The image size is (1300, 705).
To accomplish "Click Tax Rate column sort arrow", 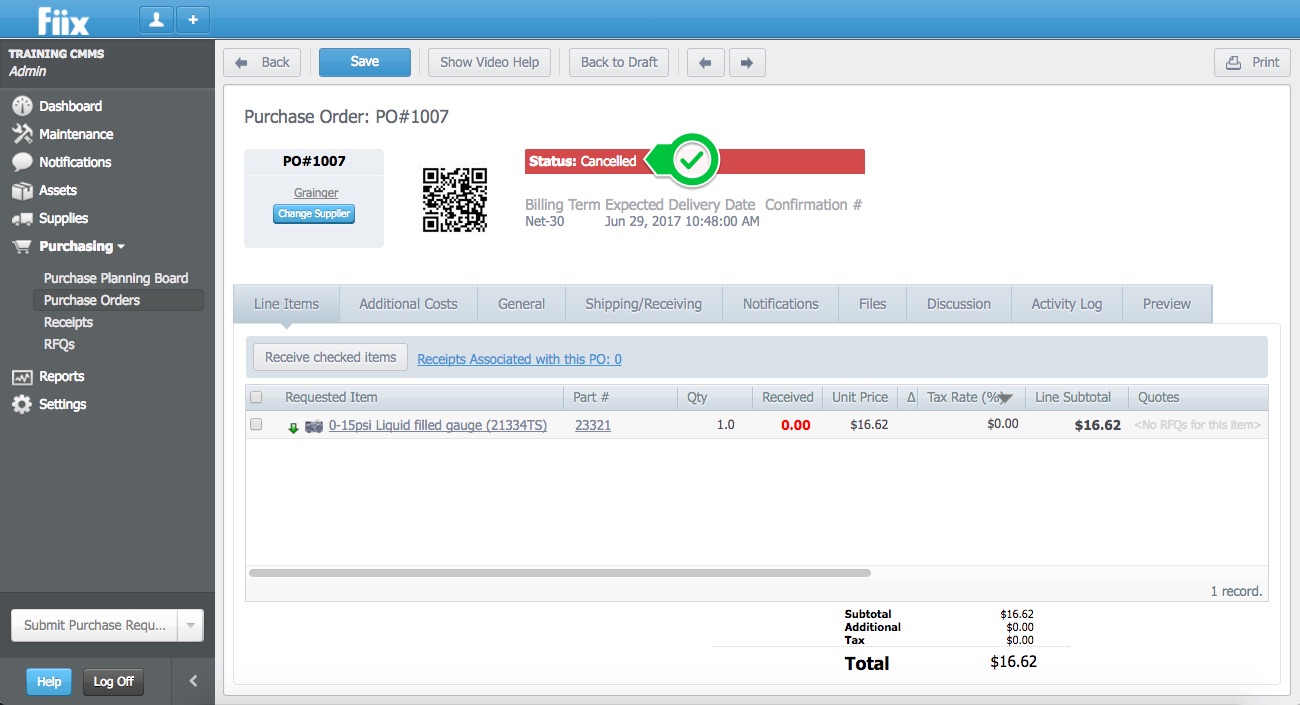I will point(1007,398).
